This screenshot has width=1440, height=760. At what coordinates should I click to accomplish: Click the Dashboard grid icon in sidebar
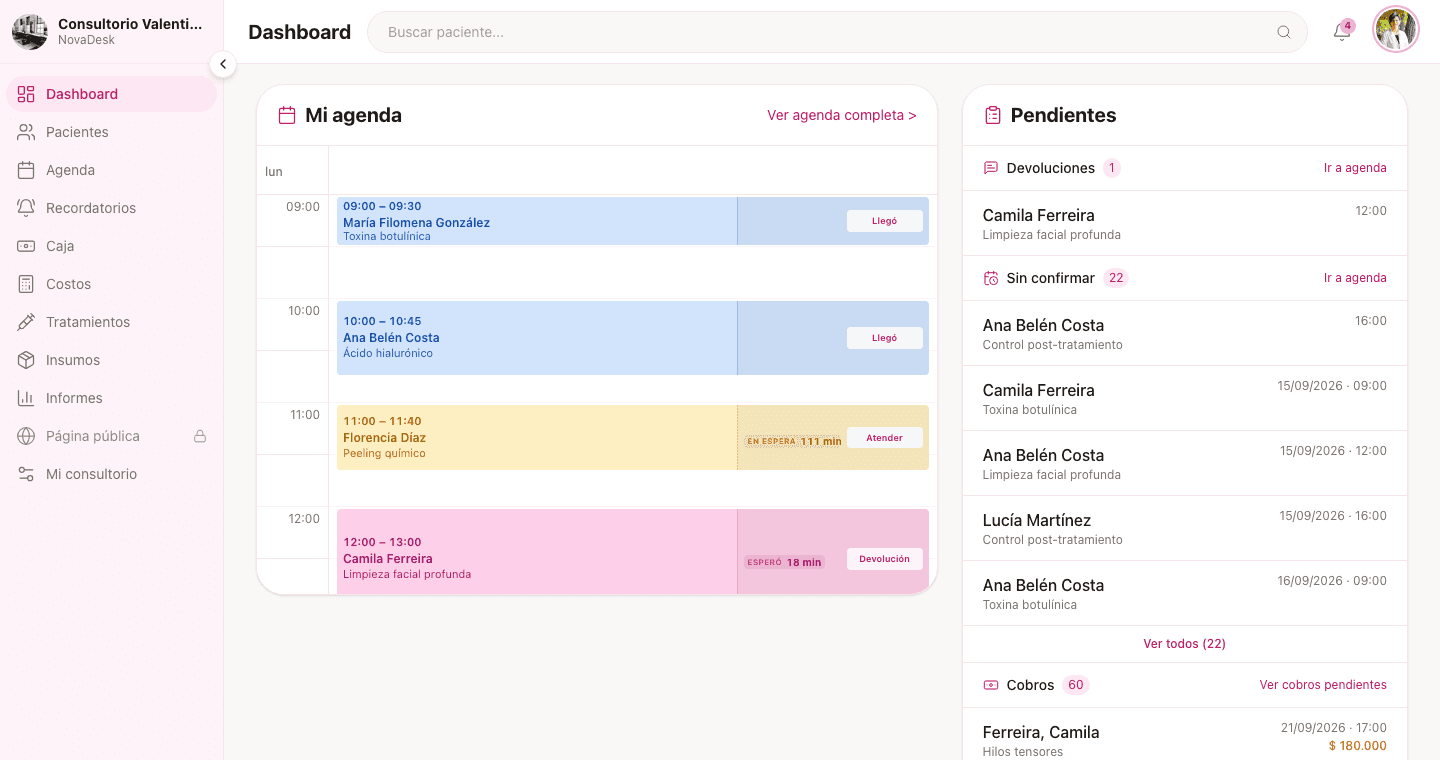pos(26,94)
